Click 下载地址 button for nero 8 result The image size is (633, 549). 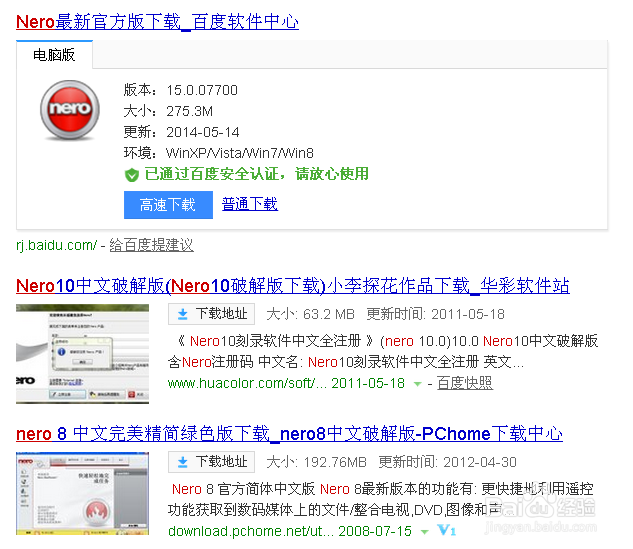click(212, 462)
